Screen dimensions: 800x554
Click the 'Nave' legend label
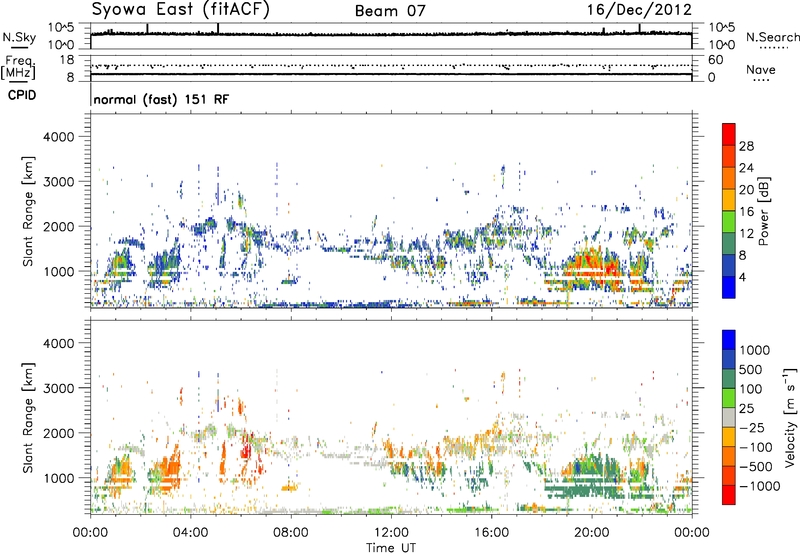[x=760, y=70]
